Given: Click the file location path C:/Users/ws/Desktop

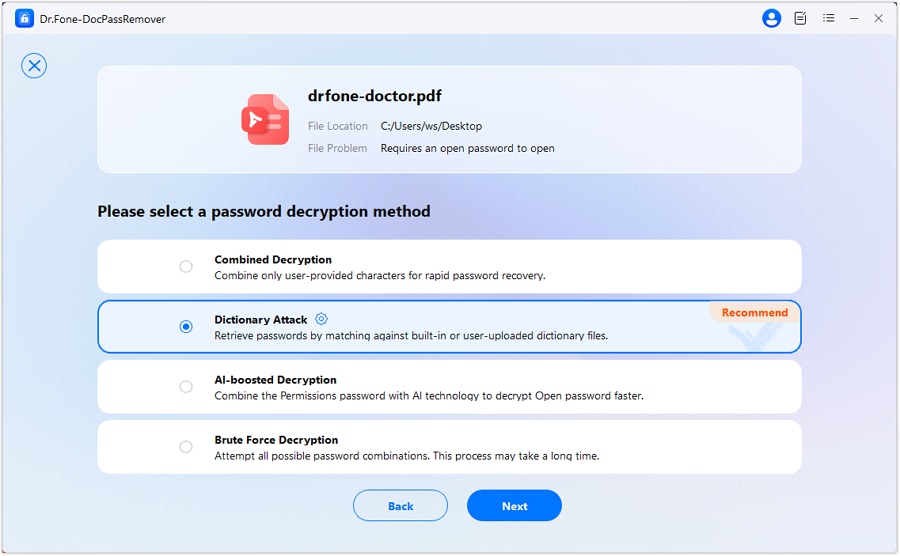Looking at the screenshot, I should [x=431, y=126].
